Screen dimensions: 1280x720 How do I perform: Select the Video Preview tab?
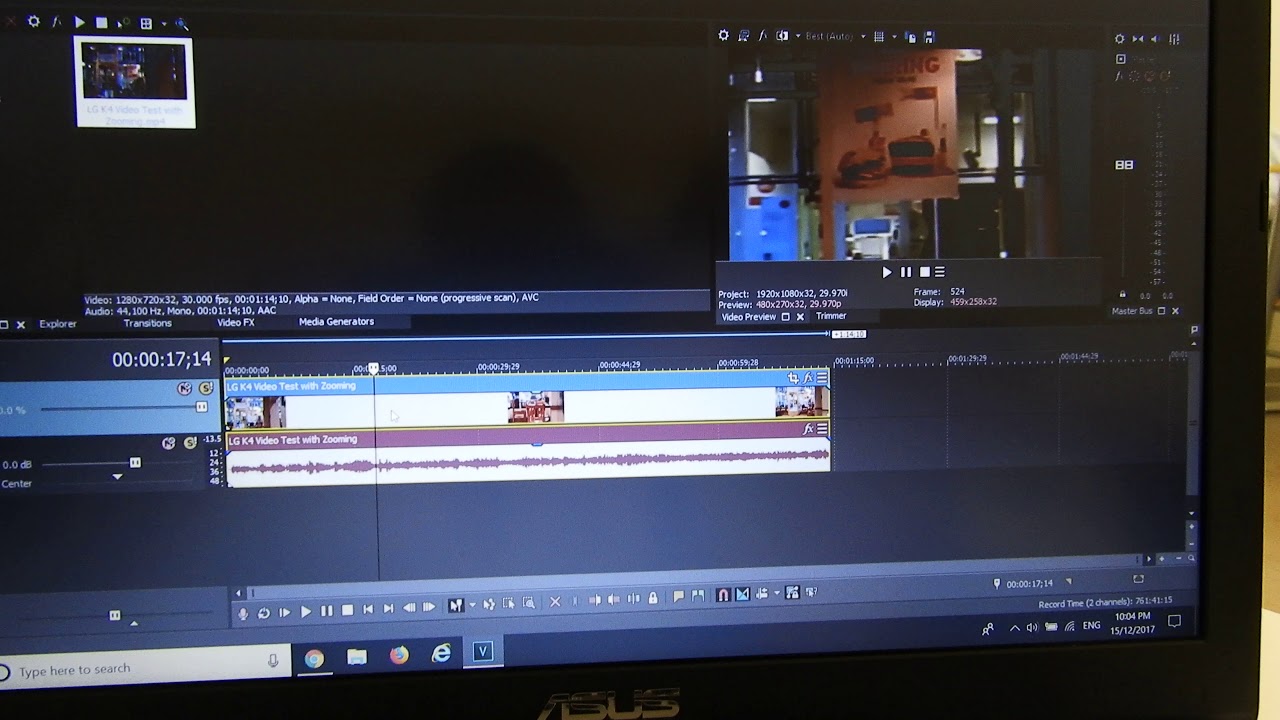(748, 317)
